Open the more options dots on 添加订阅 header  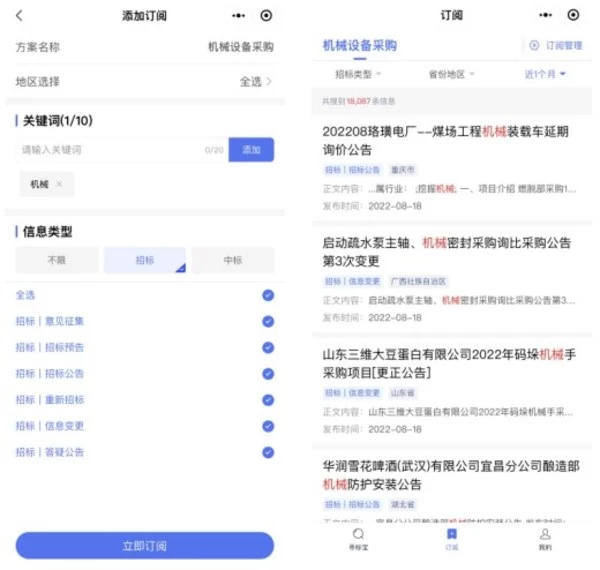click(238, 16)
